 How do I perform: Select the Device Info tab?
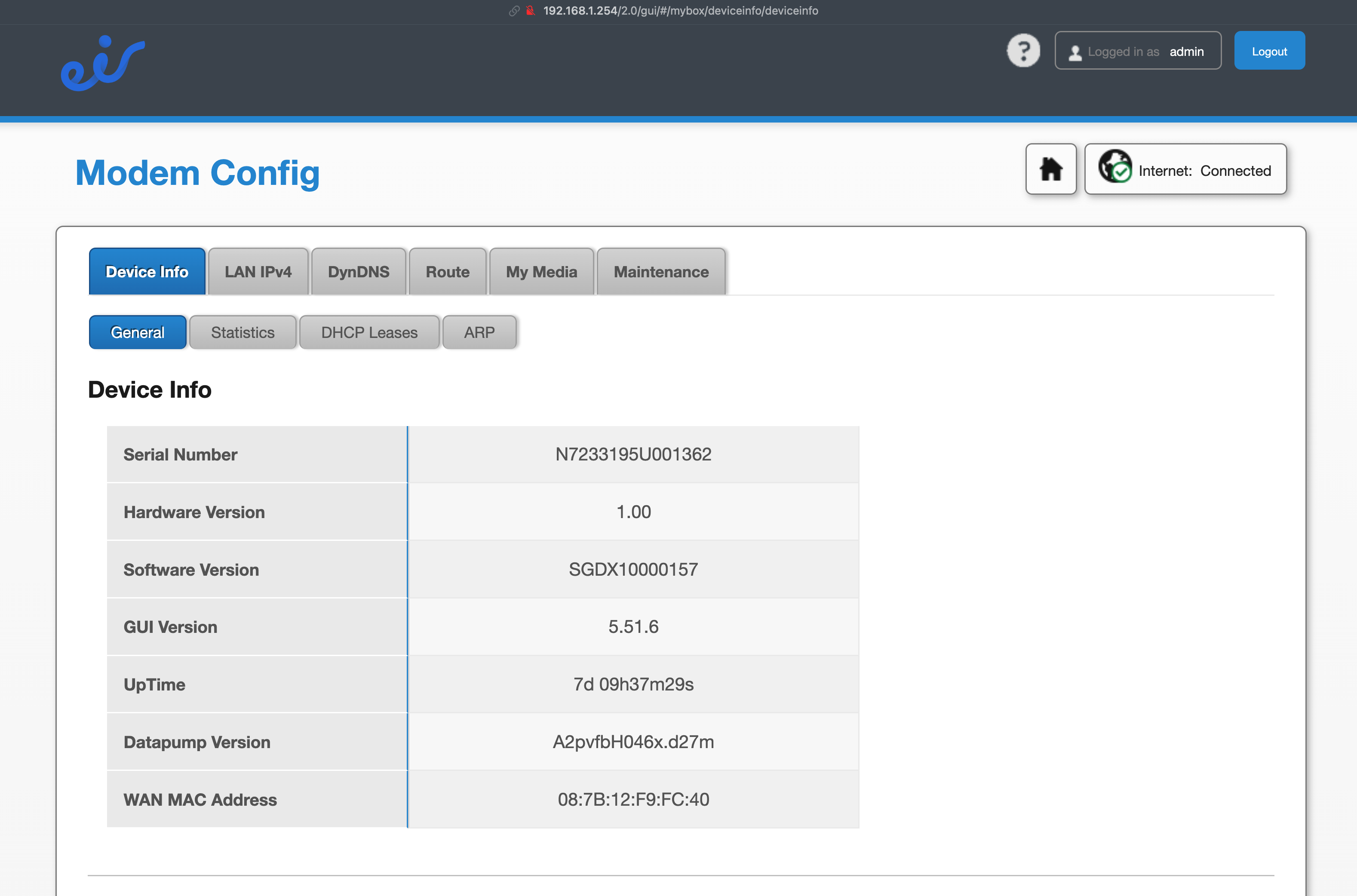coord(147,271)
